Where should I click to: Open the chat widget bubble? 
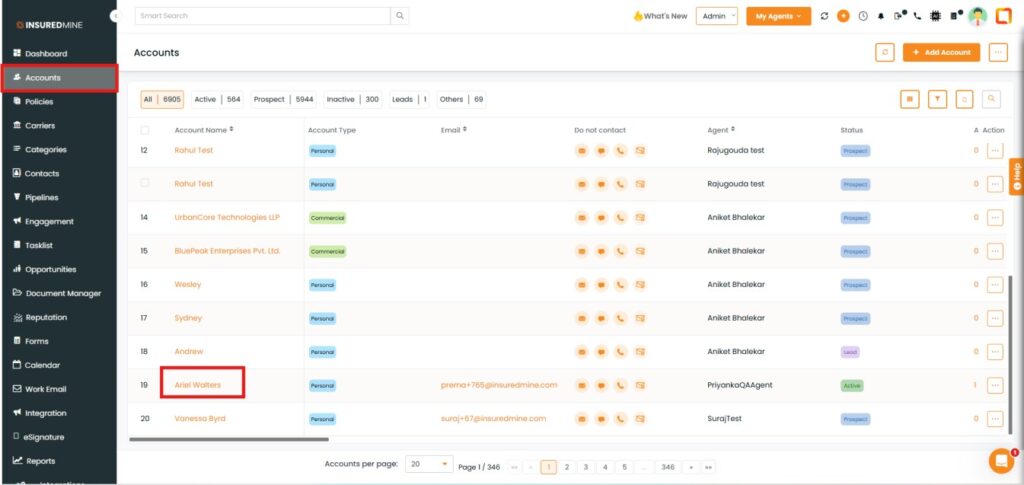[x=1000, y=461]
